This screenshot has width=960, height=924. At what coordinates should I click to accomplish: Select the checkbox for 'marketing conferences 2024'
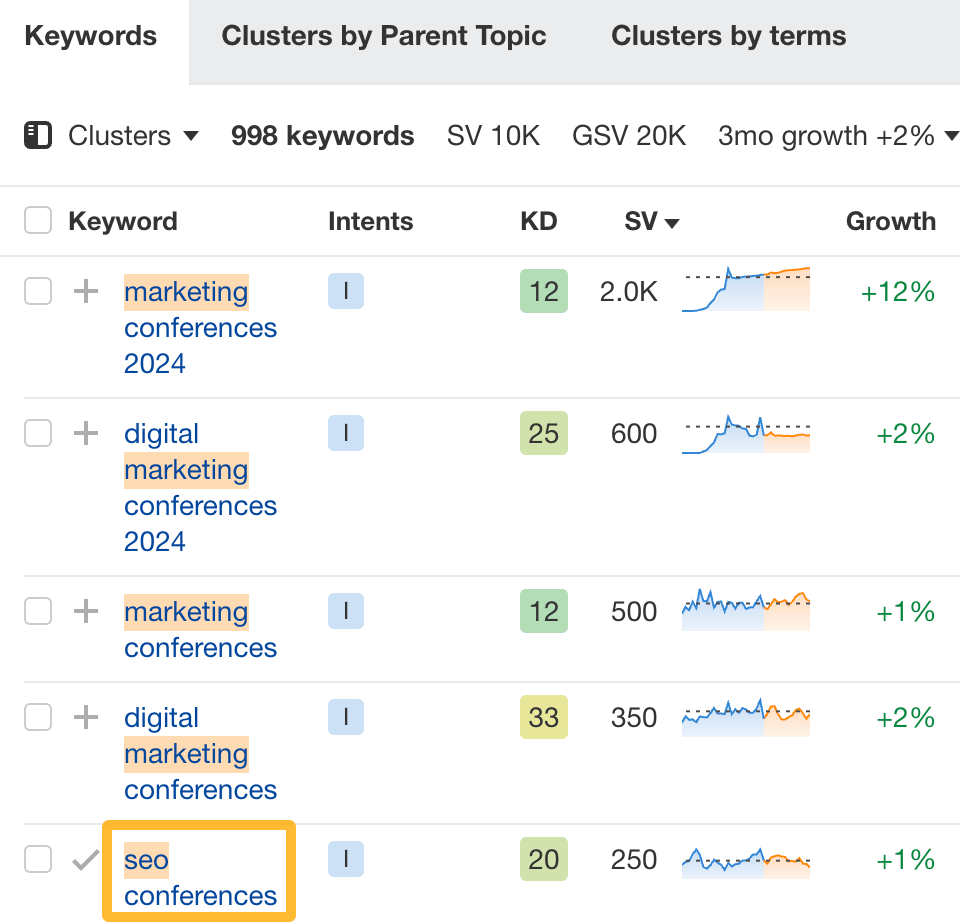click(x=37, y=291)
